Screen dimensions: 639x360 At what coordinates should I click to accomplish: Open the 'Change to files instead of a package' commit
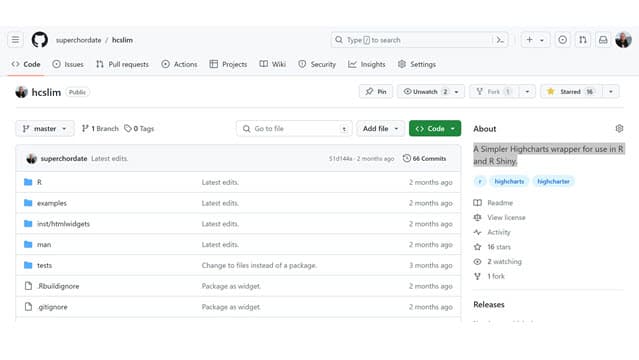[x=259, y=265]
